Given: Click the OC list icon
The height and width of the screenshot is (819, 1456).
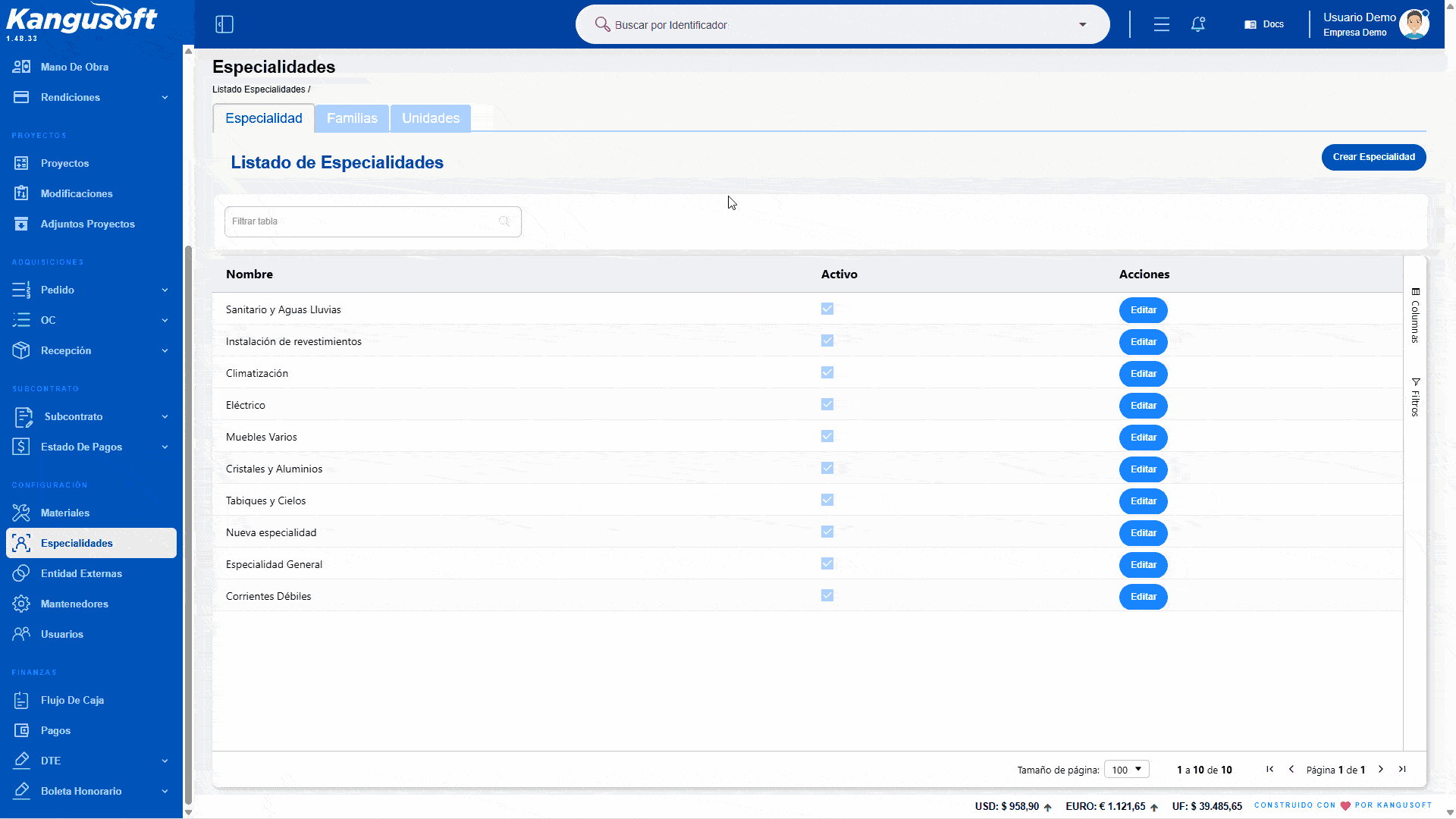Looking at the screenshot, I should (x=21, y=320).
